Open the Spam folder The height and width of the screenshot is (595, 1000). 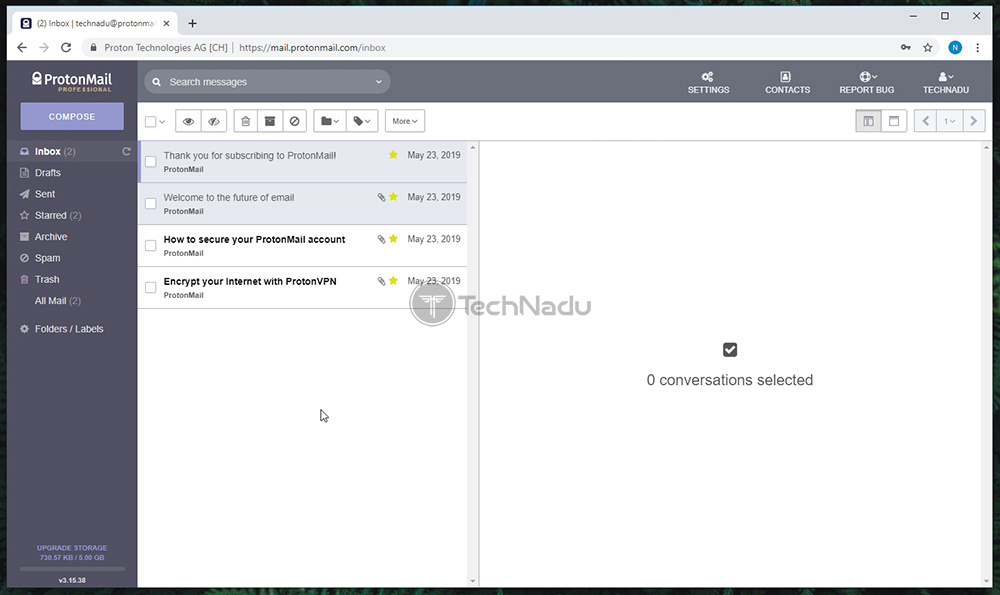72,258
